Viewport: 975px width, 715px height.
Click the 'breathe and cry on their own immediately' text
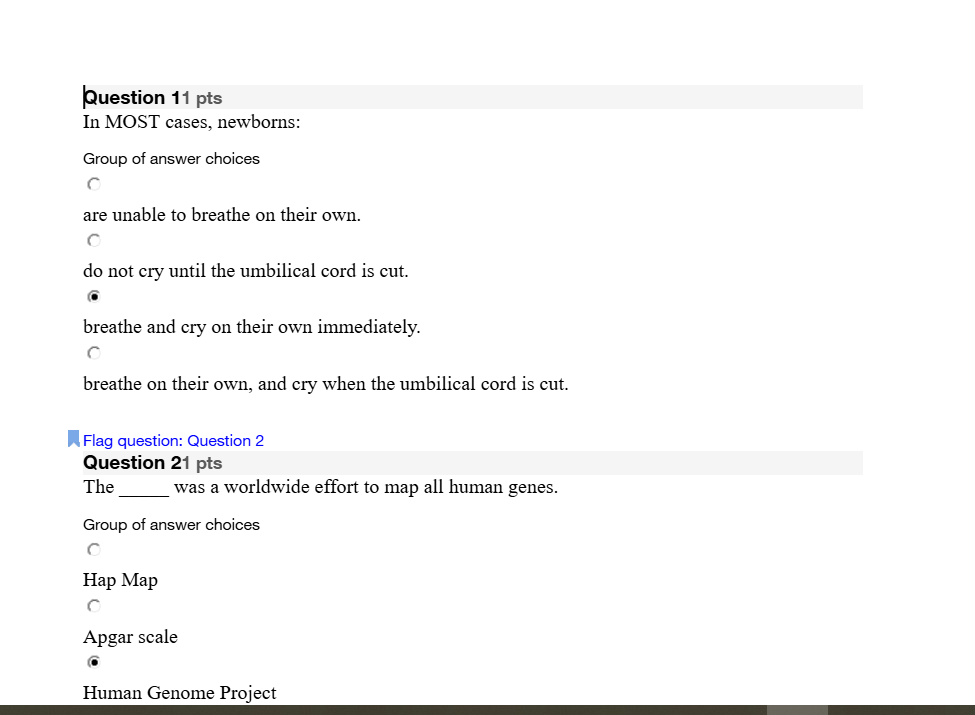coord(252,327)
